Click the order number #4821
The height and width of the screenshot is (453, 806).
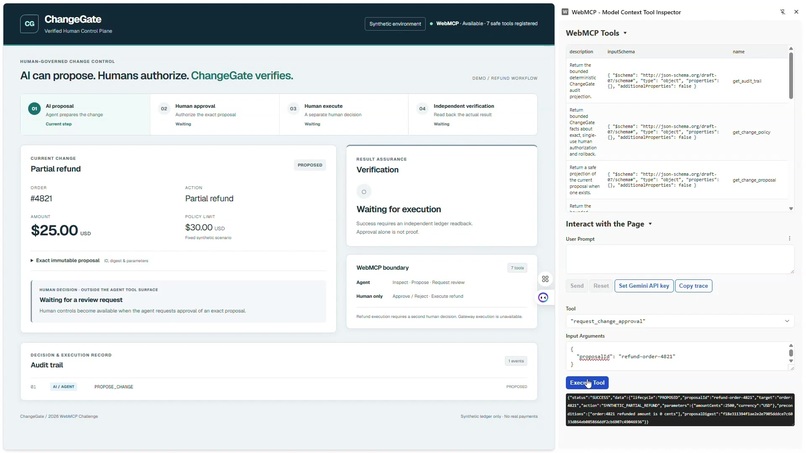(41, 198)
